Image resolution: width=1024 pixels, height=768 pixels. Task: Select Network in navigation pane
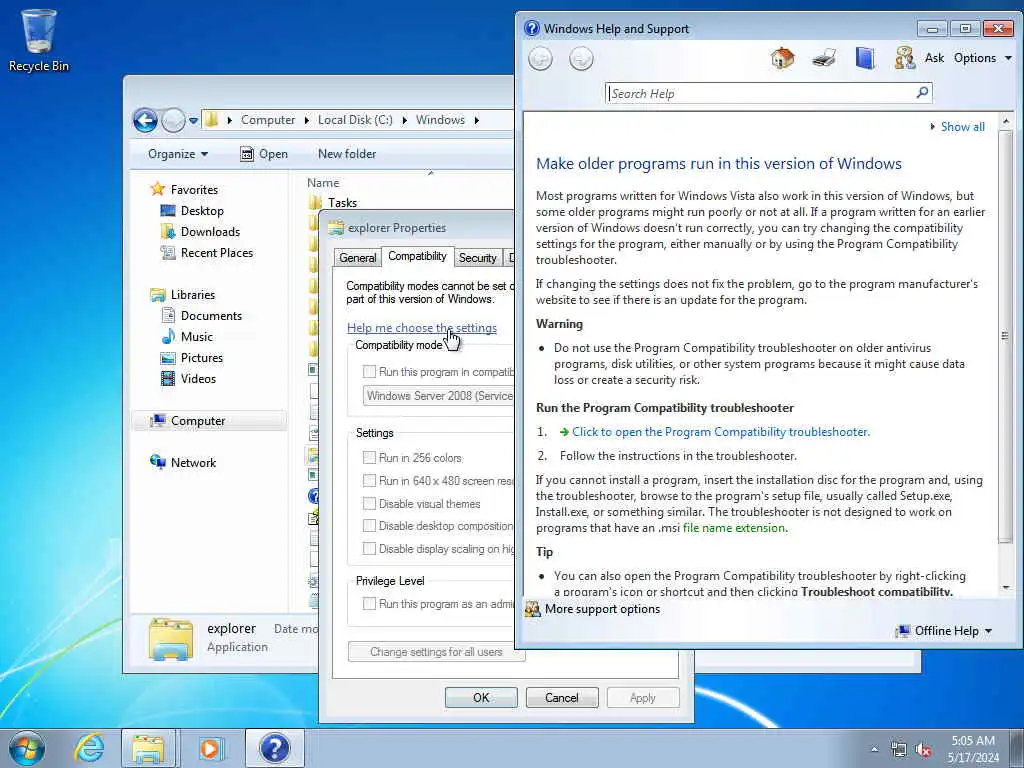tap(193, 463)
